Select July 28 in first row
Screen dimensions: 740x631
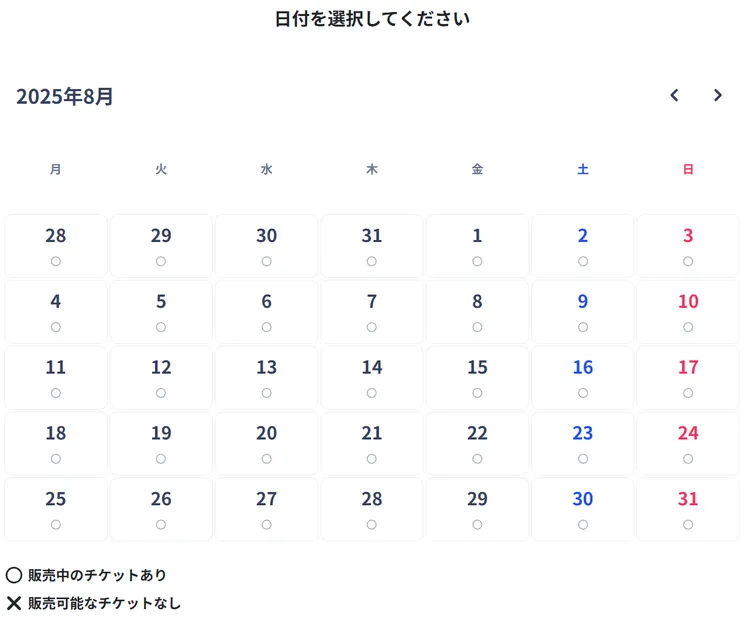tap(56, 246)
